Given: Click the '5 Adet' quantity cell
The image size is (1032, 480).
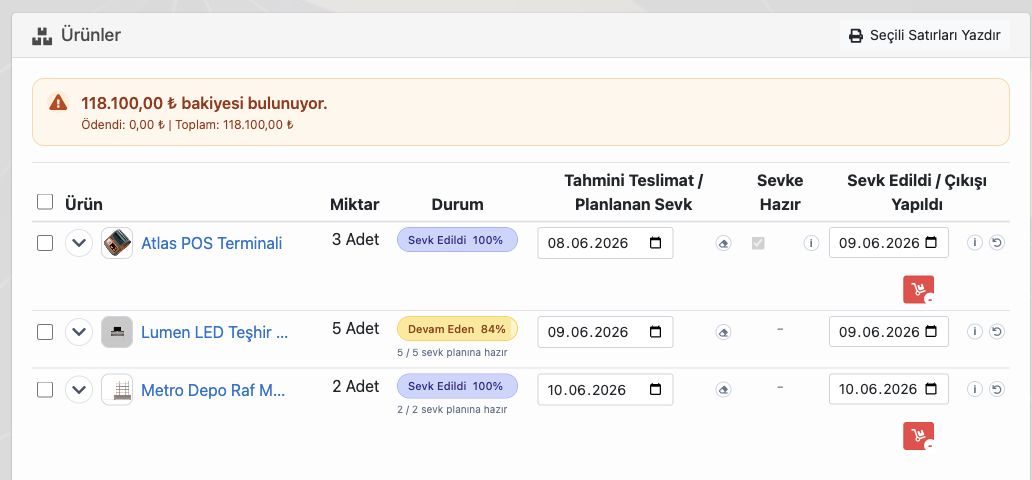Looking at the screenshot, I should pyautogui.click(x=355, y=328).
